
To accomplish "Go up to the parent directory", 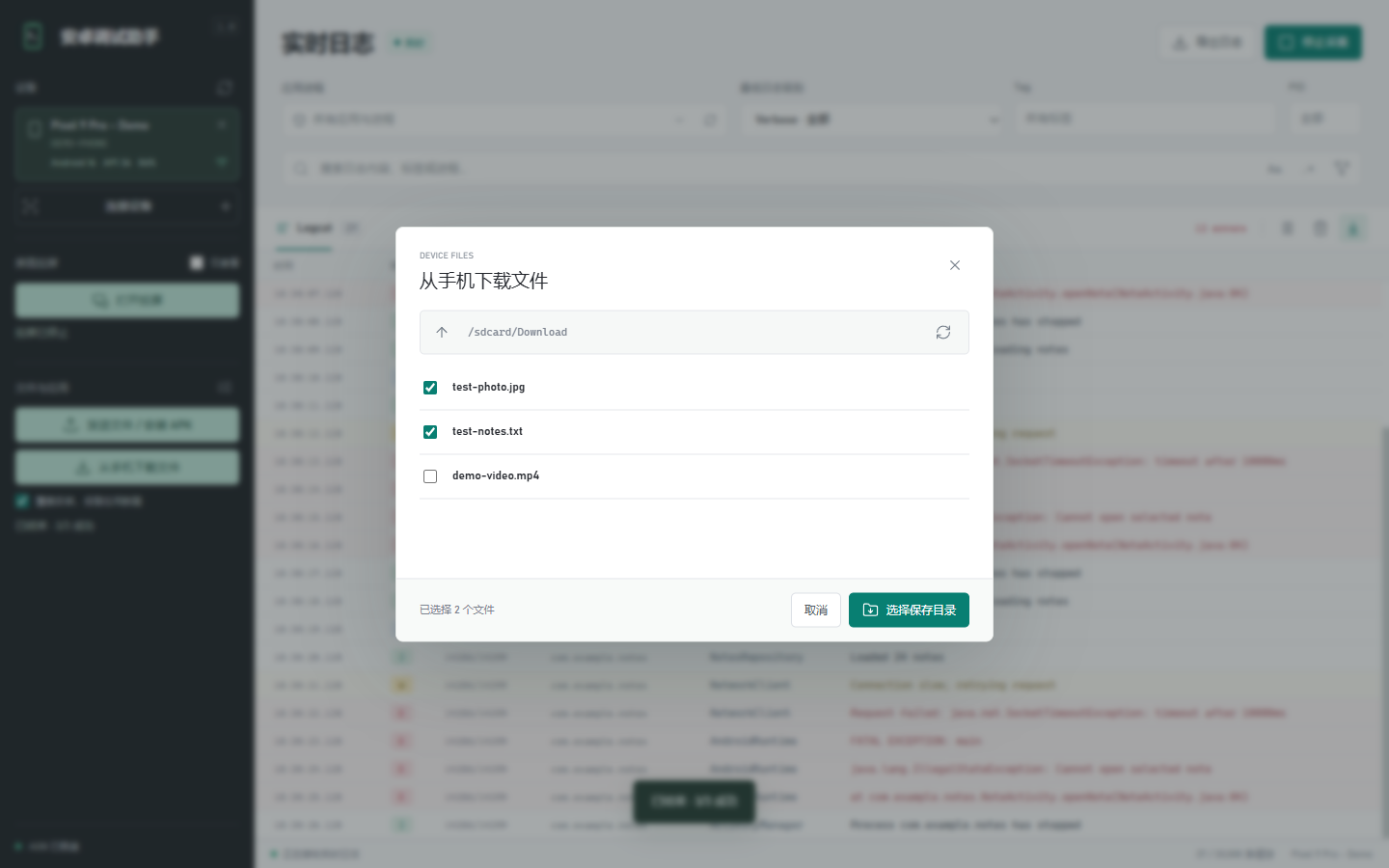I will point(442,332).
